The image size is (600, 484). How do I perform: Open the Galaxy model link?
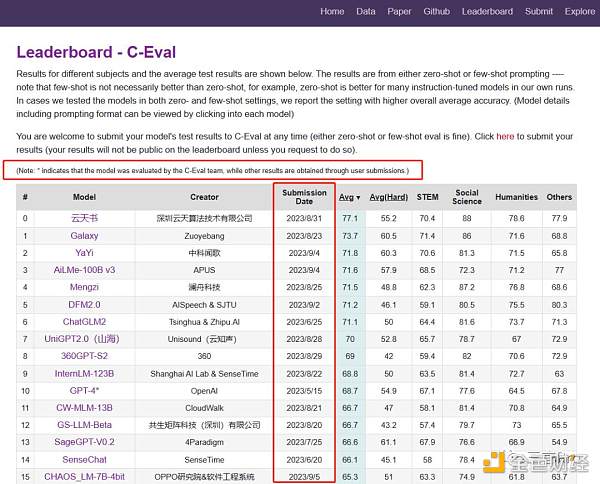click(84, 236)
